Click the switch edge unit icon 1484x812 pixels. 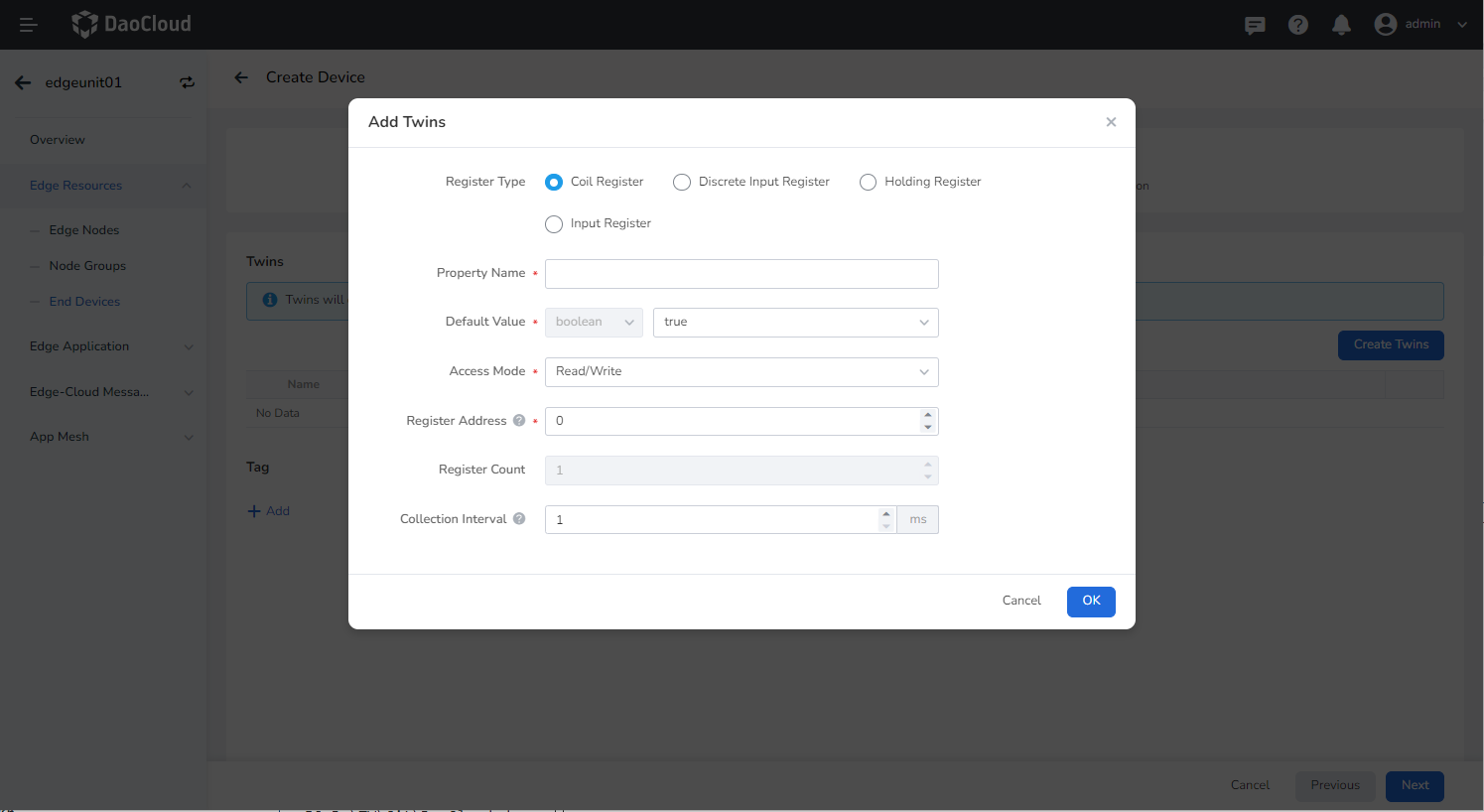point(187,82)
